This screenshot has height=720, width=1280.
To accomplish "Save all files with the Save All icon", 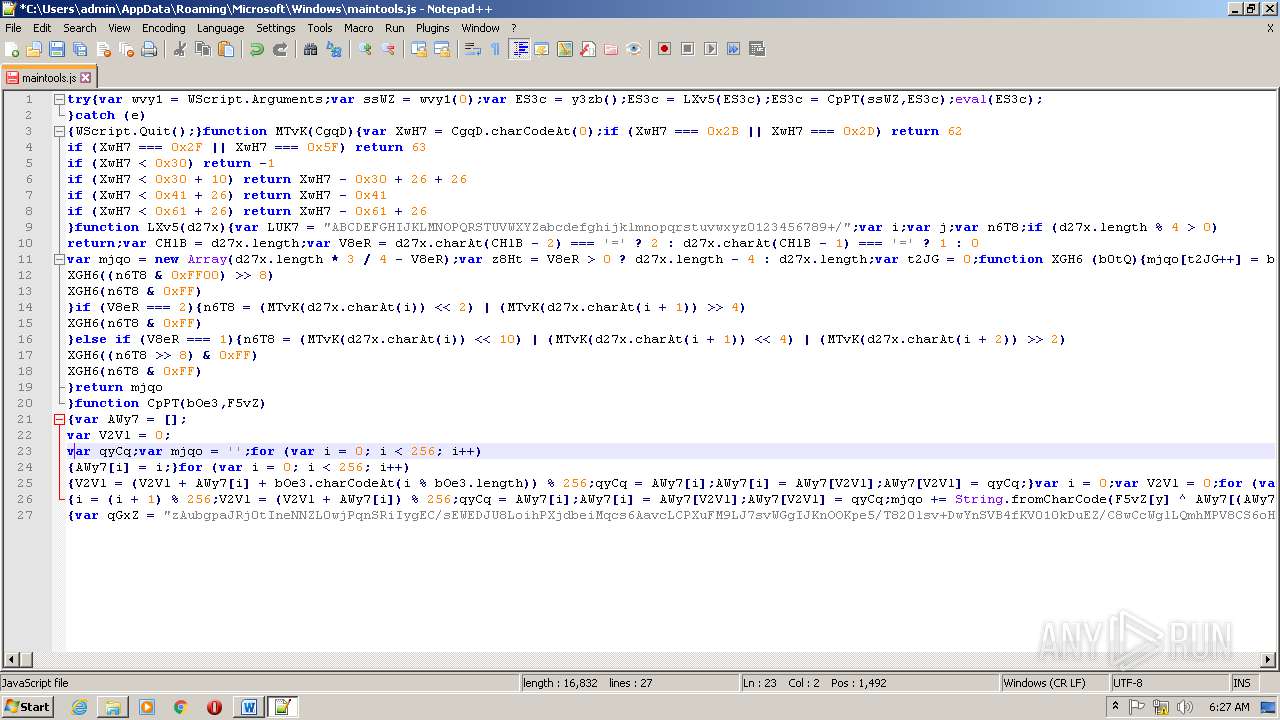I will click(x=80, y=49).
